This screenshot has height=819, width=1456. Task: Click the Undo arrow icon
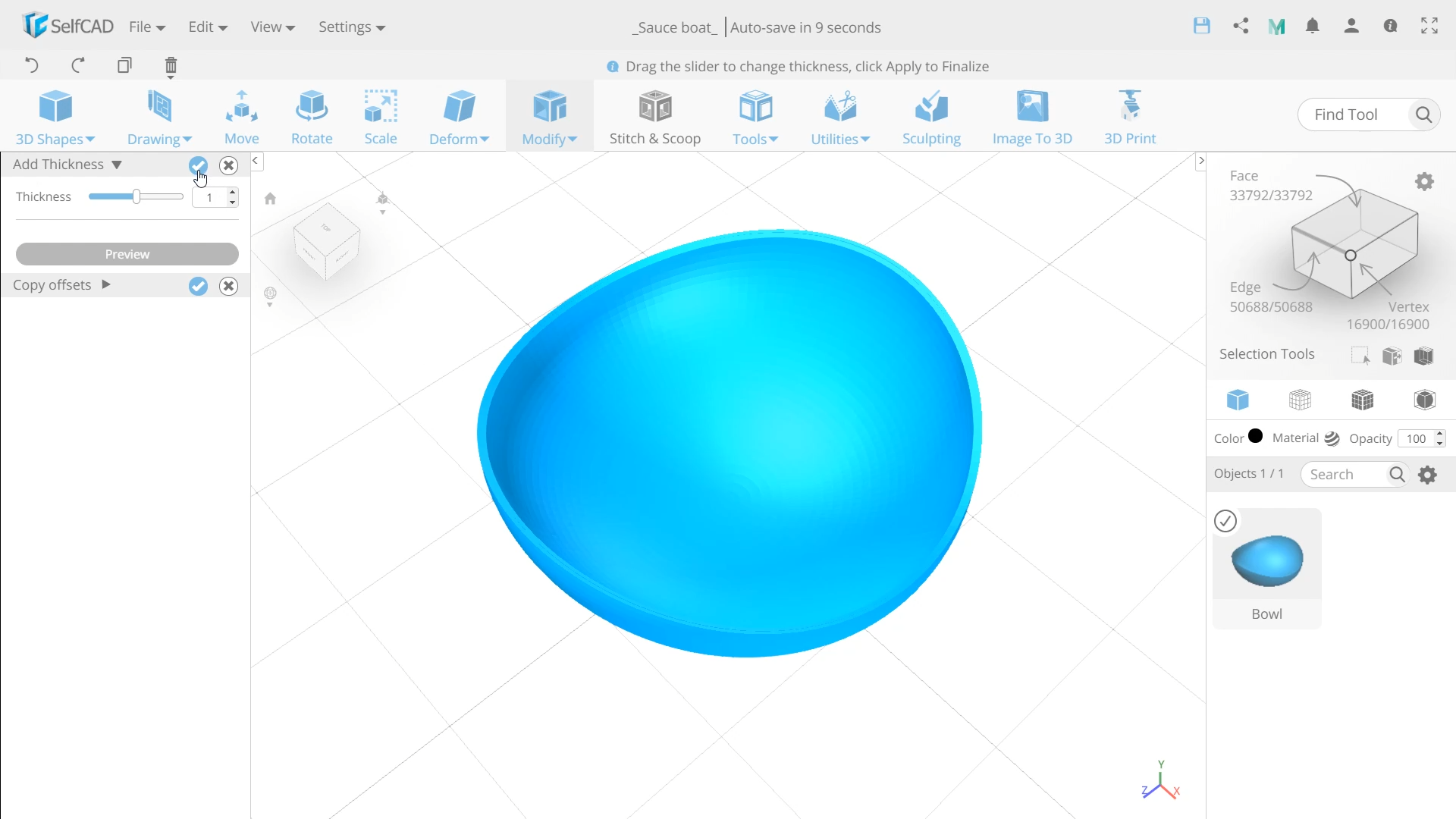(x=31, y=65)
